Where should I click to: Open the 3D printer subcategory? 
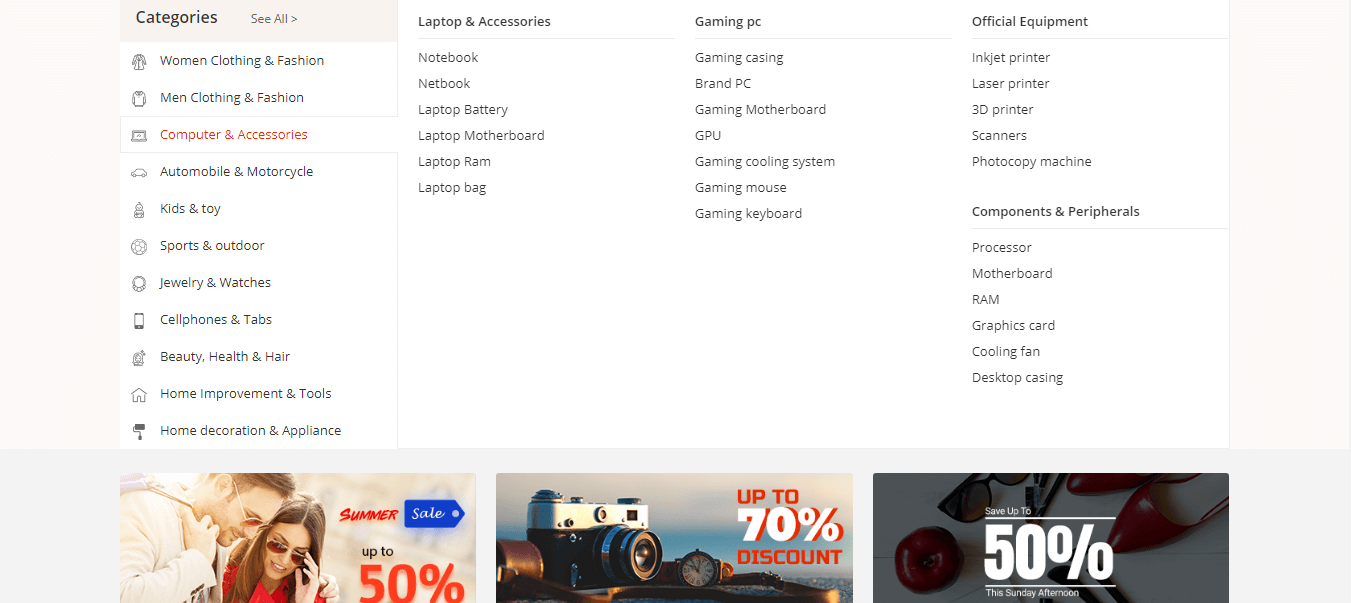coord(1003,110)
